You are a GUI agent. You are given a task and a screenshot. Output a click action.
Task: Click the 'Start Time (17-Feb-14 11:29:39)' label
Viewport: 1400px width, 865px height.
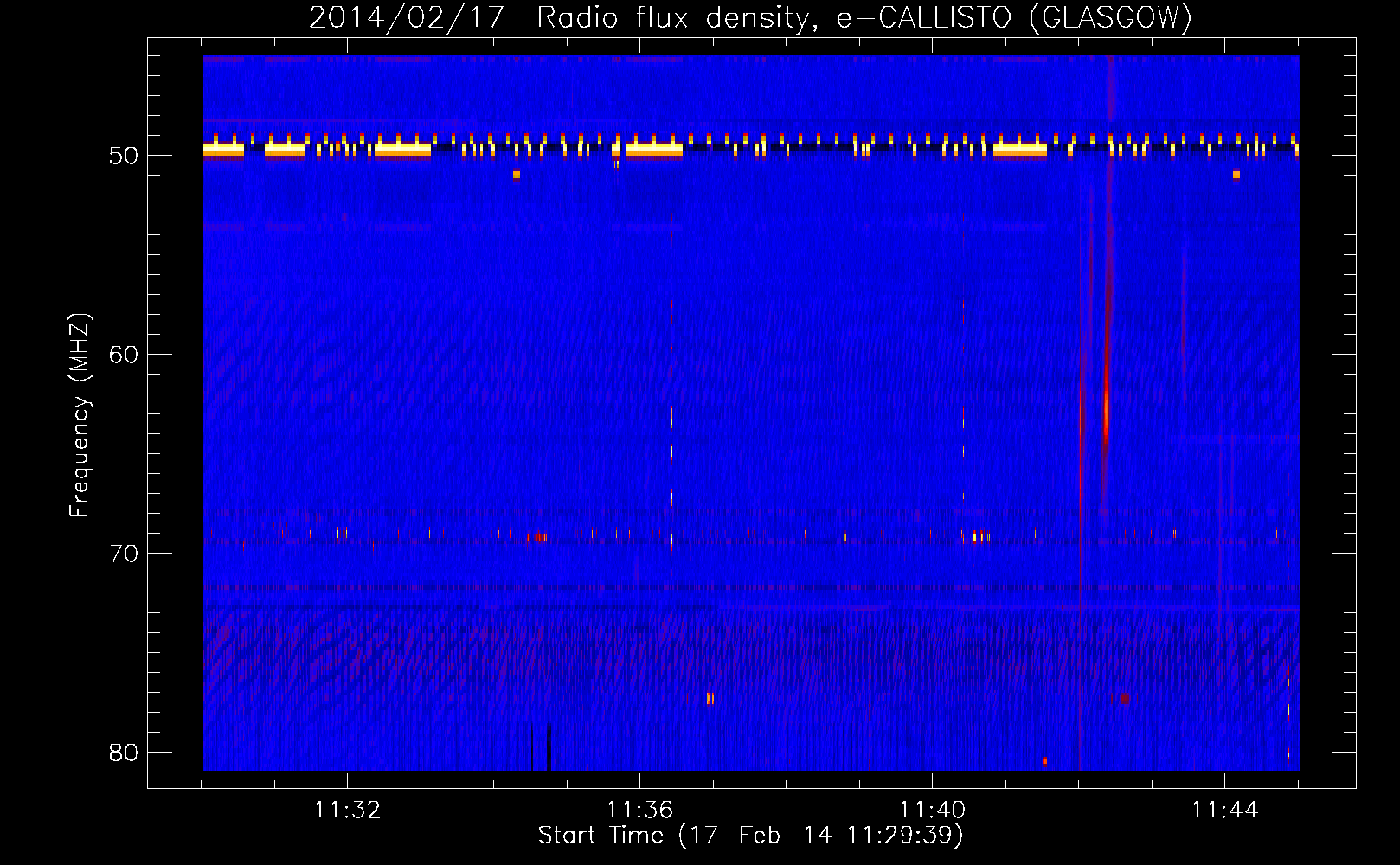(x=750, y=836)
